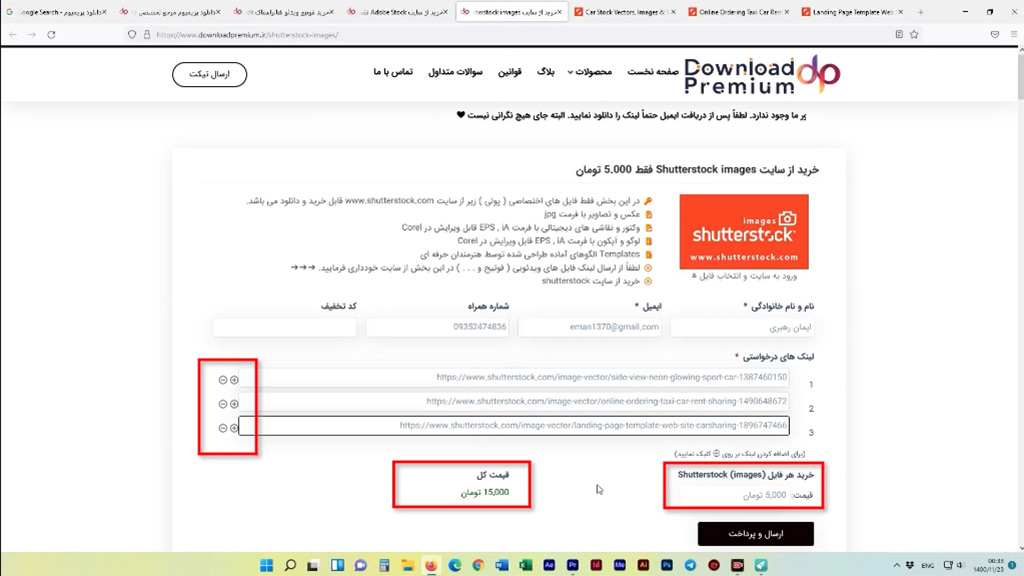Open the سوالات متداول FAQ menu item
This screenshot has height=576, width=1024.
click(455, 72)
